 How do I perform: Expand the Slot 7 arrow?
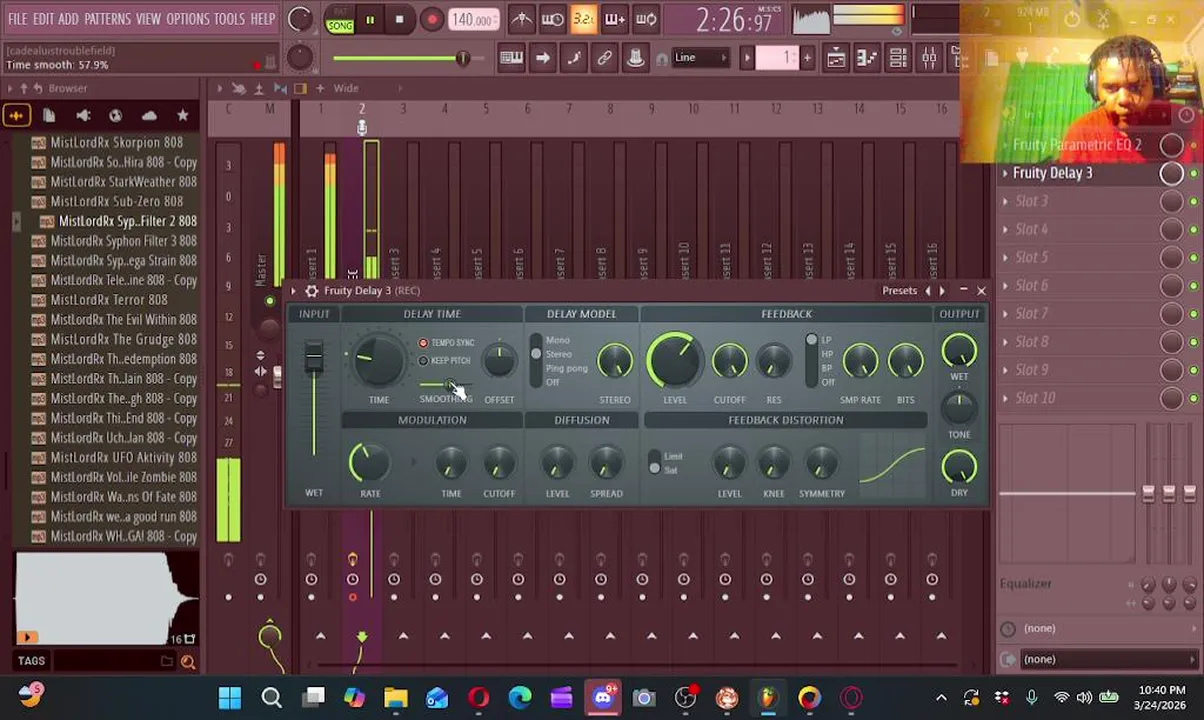1005,313
